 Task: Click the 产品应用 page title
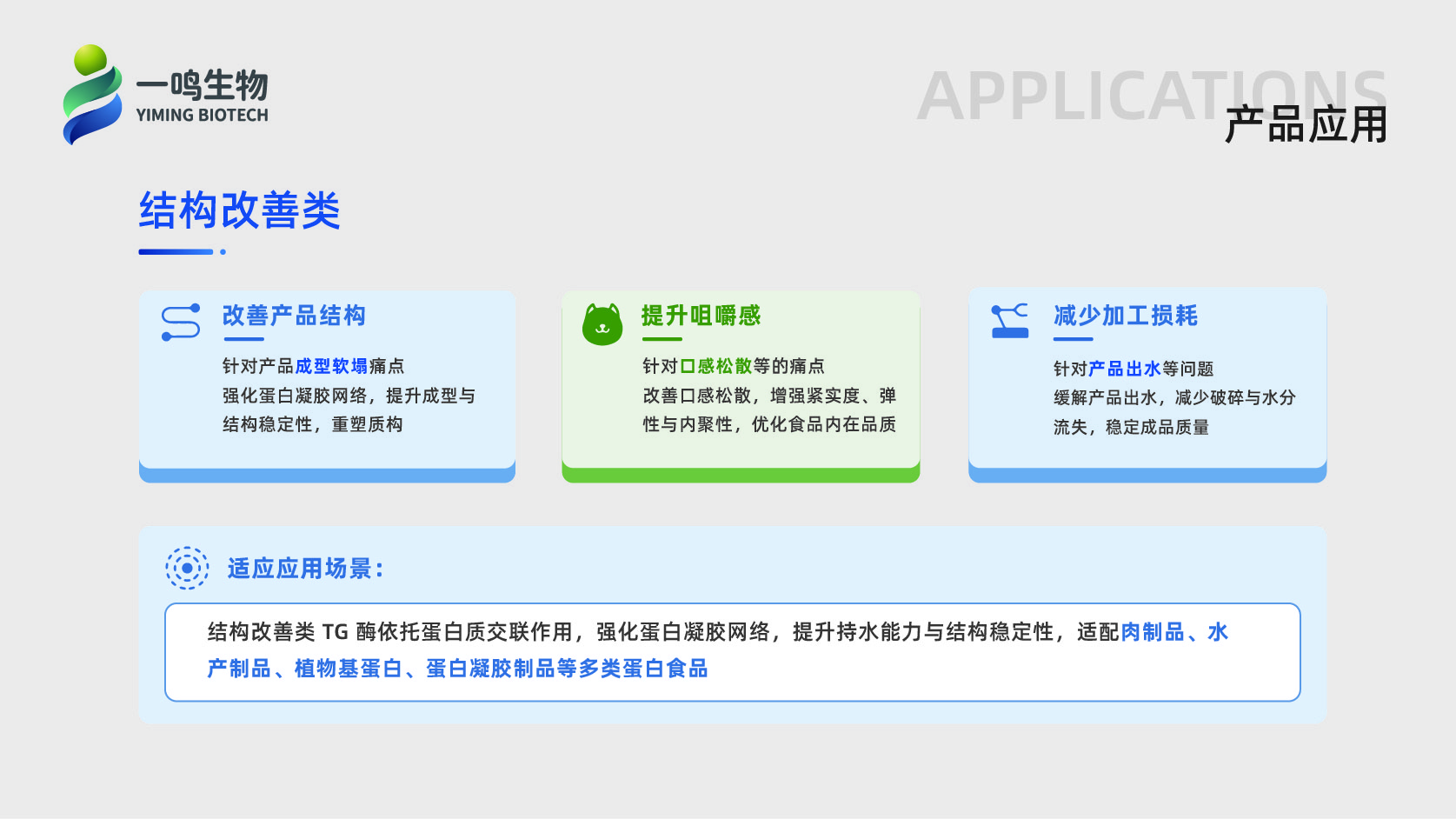[1306, 125]
